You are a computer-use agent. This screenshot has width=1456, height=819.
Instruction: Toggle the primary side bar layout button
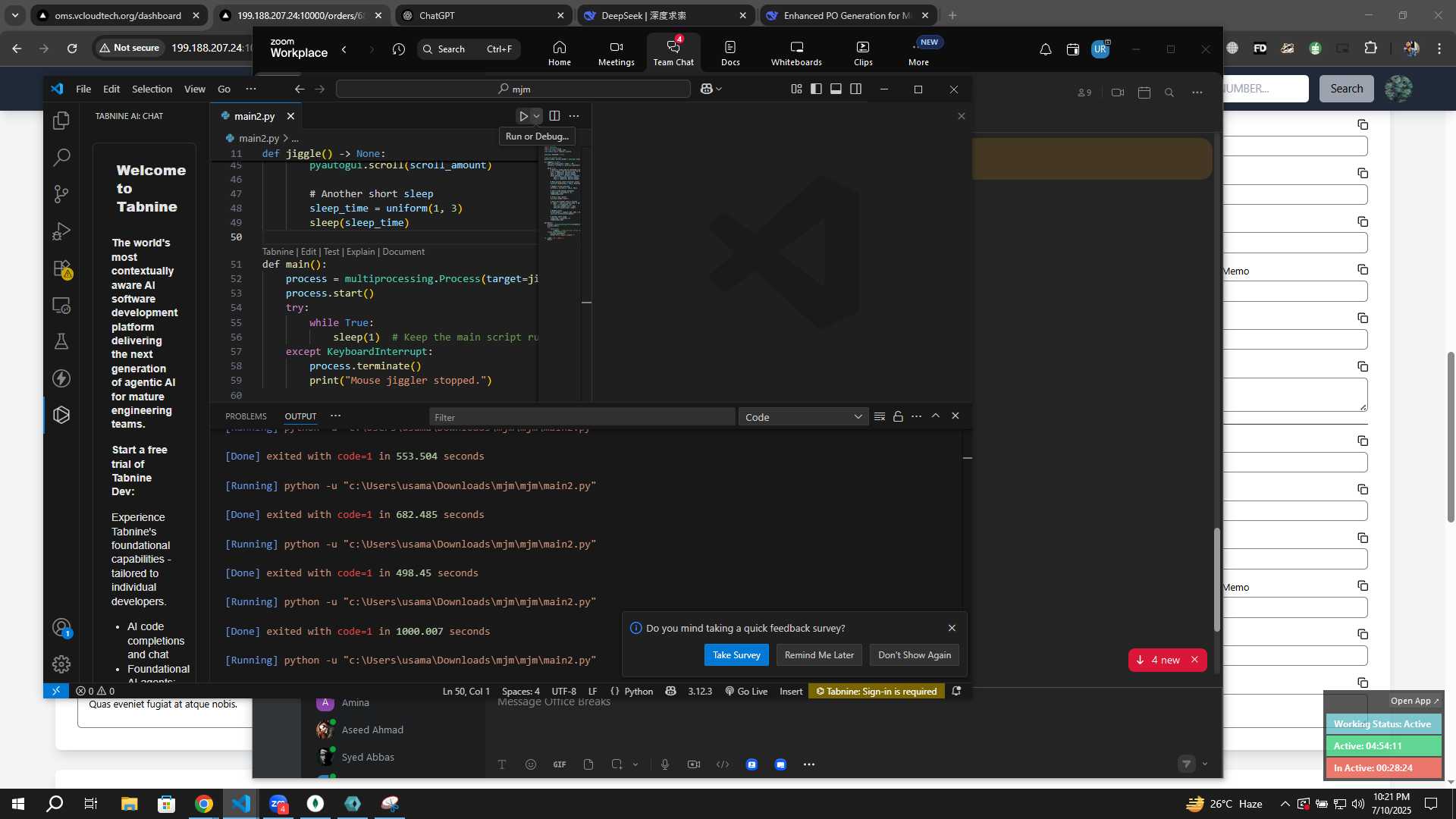click(816, 89)
